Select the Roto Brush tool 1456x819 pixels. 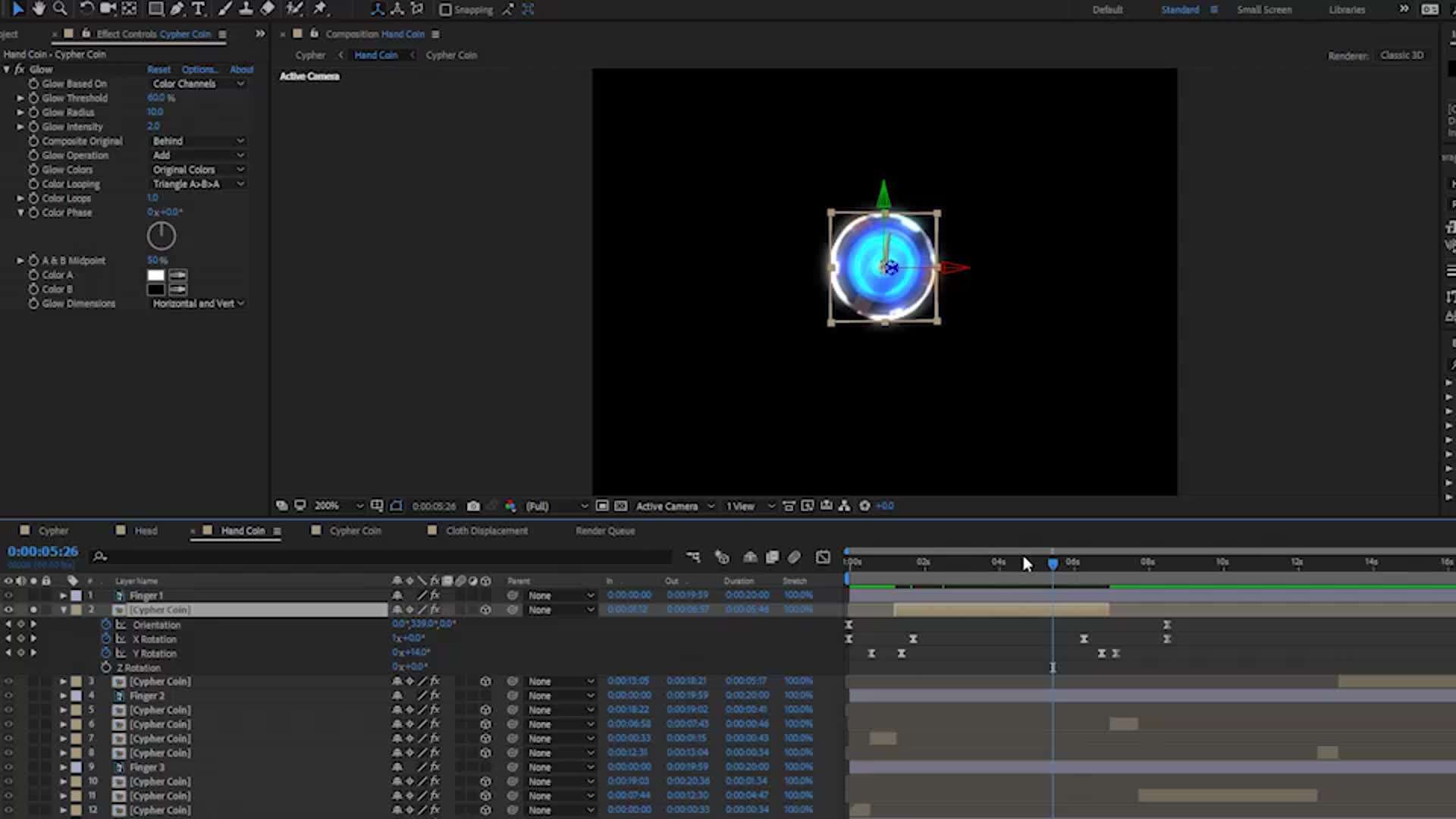pyautogui.click(x=294, y=9)
